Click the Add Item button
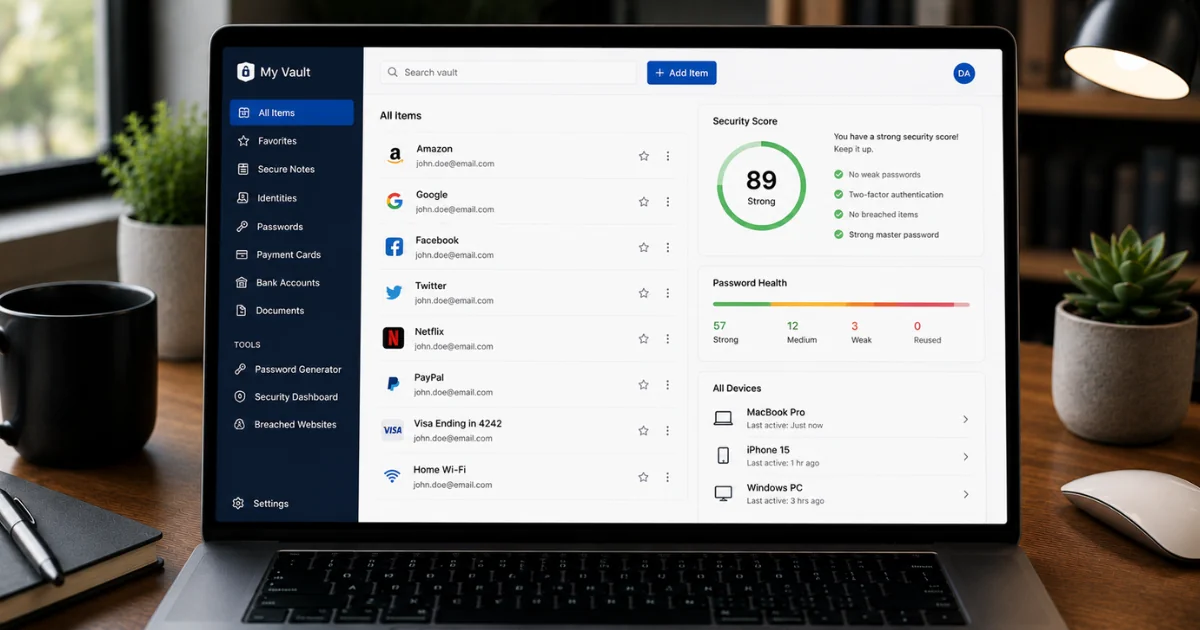Viewport: 1200px width, 630px height. 682,73
